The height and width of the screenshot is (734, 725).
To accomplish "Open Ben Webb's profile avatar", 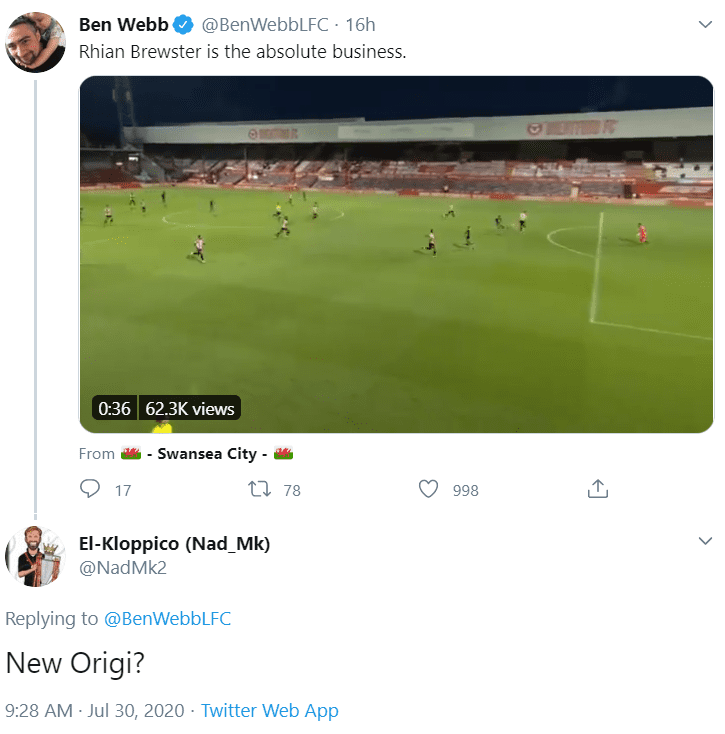I will pos(36,42).
